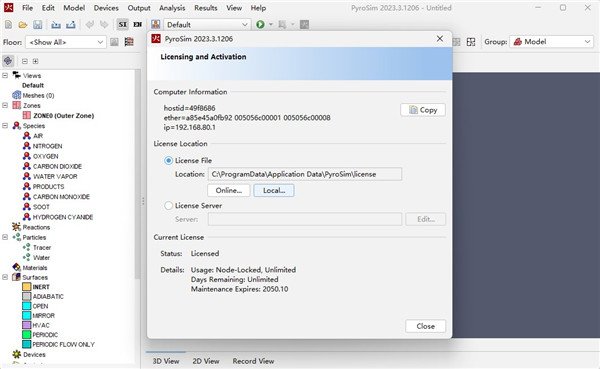Switch to the 2D View tab

coord(205,361)
